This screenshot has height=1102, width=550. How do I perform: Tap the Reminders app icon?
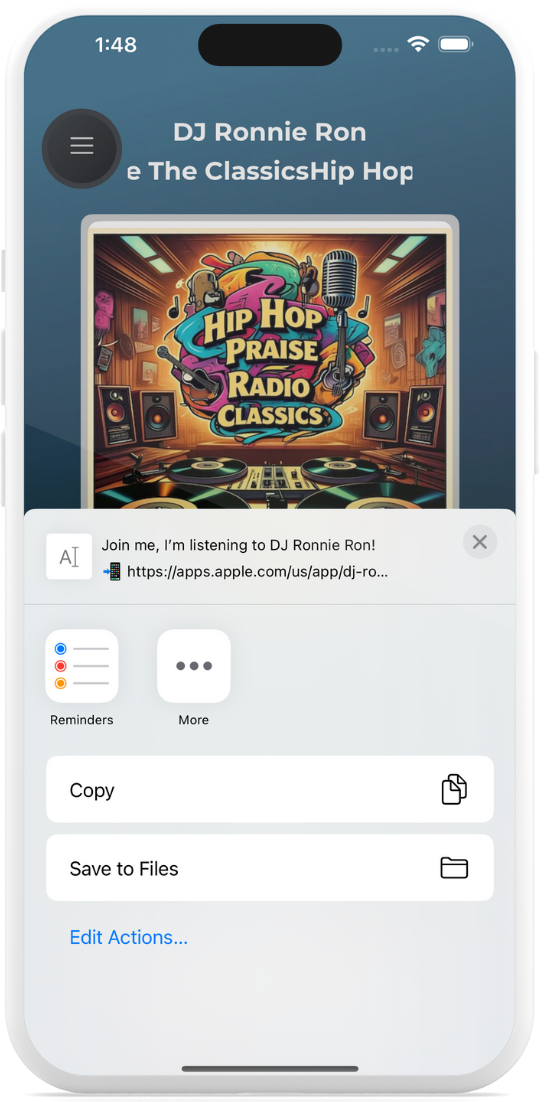pyautogui.click(x=81, y=666)
